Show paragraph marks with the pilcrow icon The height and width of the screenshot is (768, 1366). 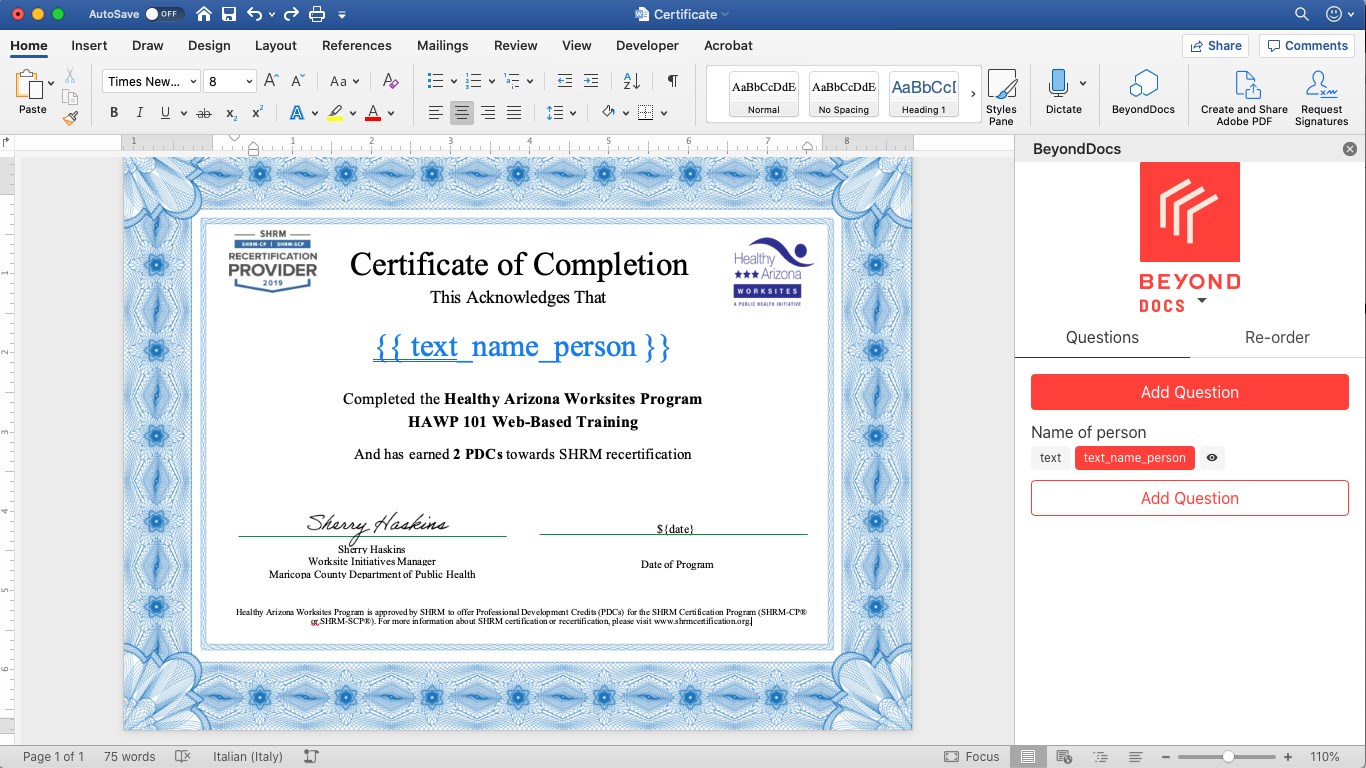[673, 81]
